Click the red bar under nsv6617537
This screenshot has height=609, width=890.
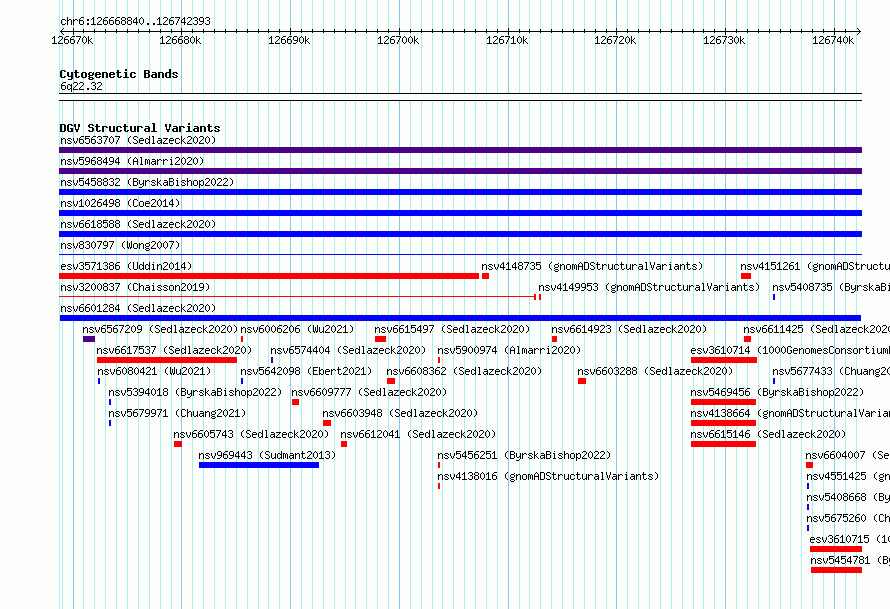tap(167, 360)
